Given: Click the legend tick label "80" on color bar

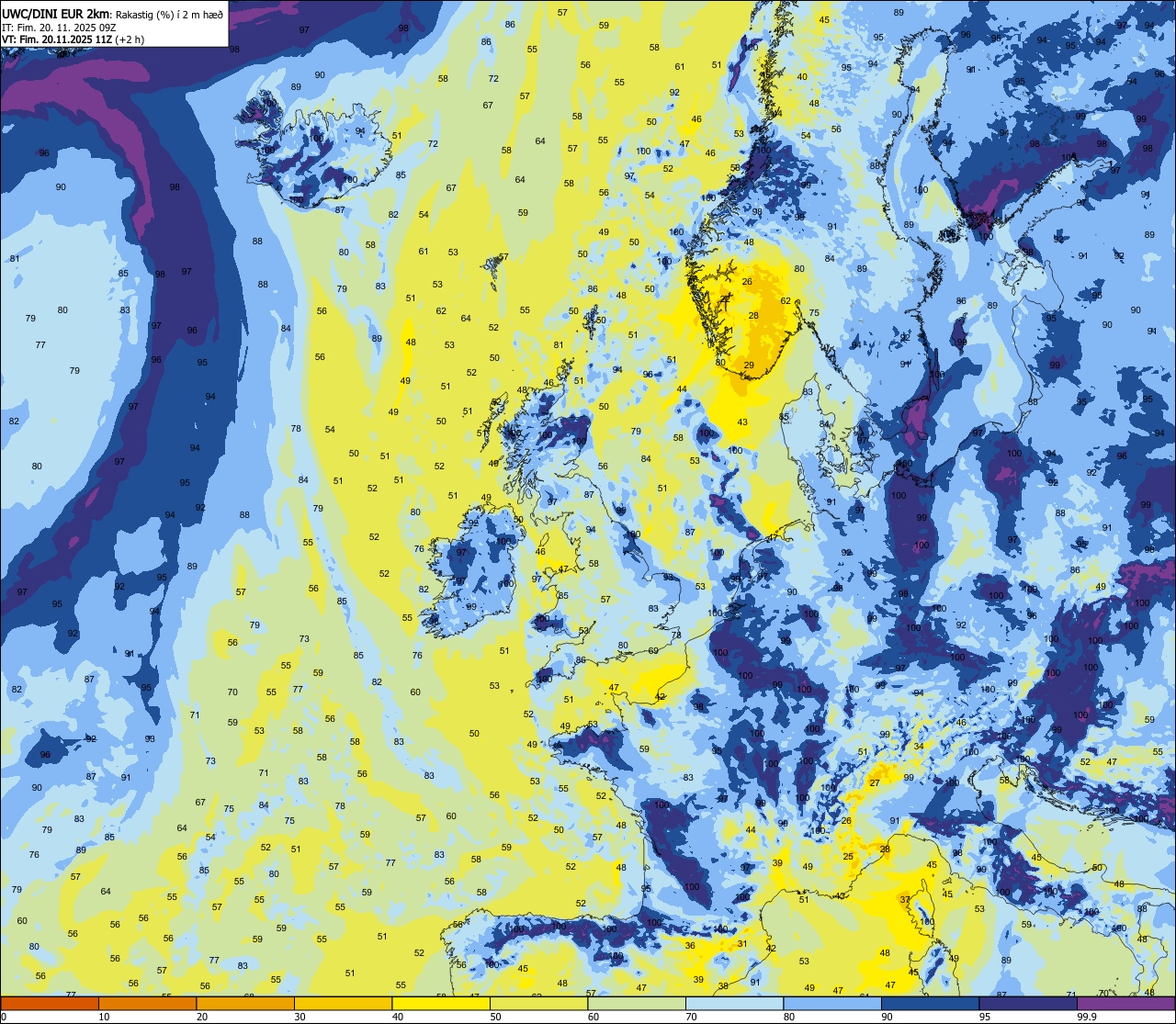Looking at the screenshot, I should tap(789, 1017).
